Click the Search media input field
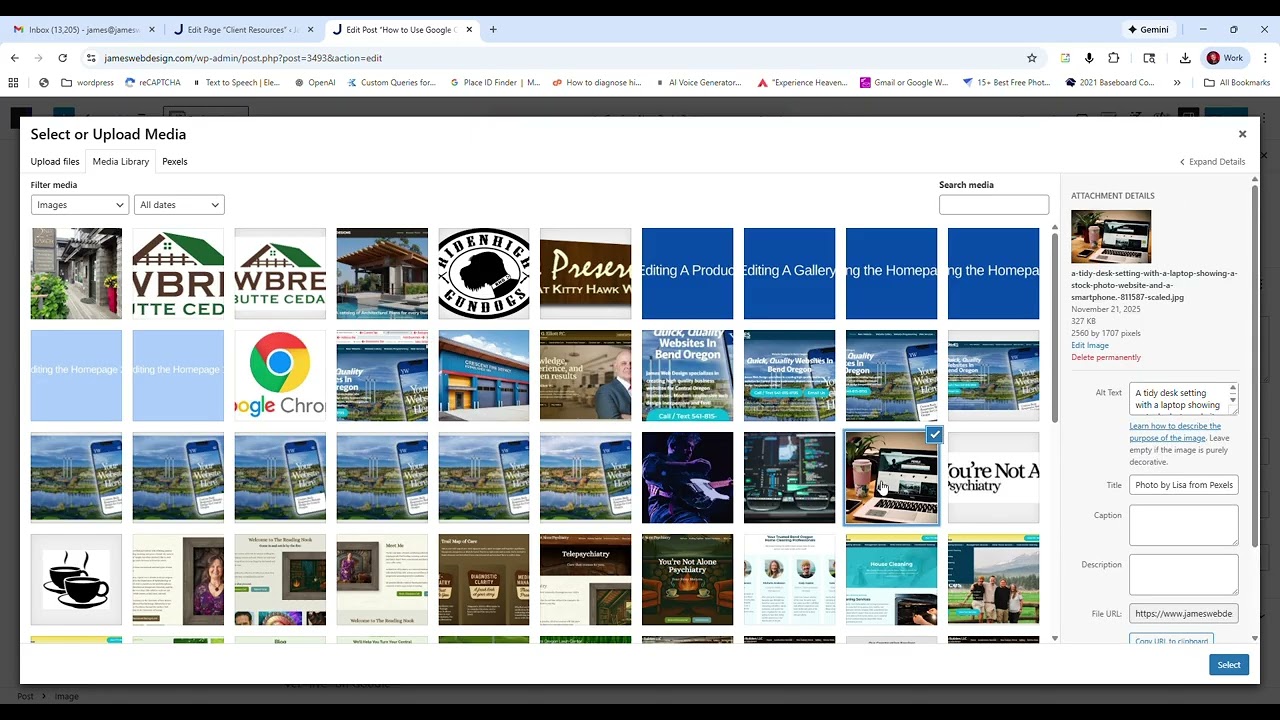The width and height of the screenshot is (1280, 720). pyautogui.click(x=994, y=205)
